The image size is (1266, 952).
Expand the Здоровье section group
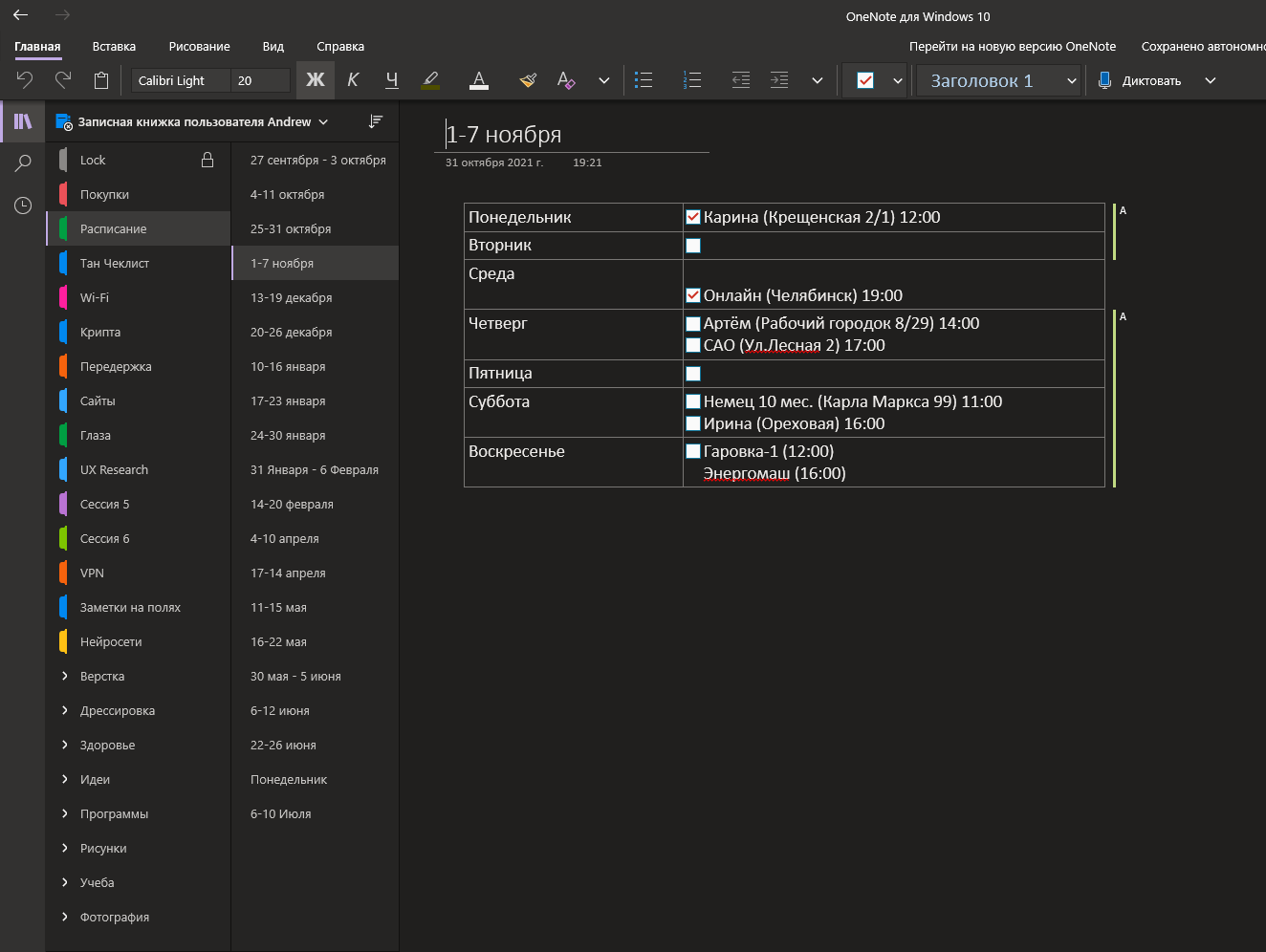[x=65, y=745]
